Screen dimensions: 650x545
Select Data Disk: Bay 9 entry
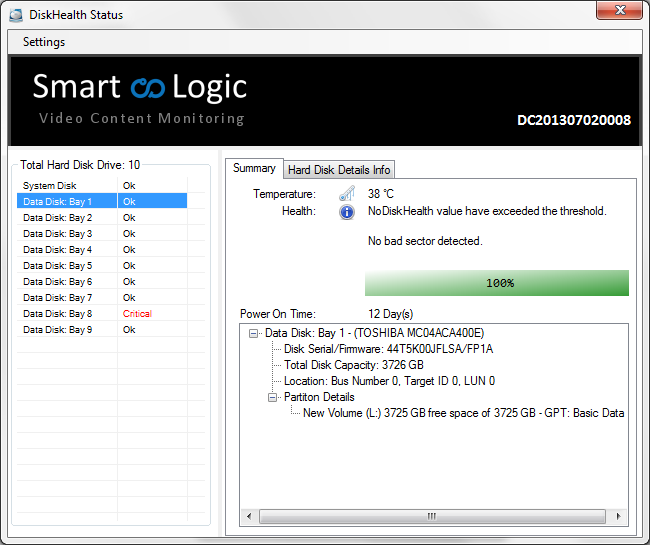(x=58, y=330)
